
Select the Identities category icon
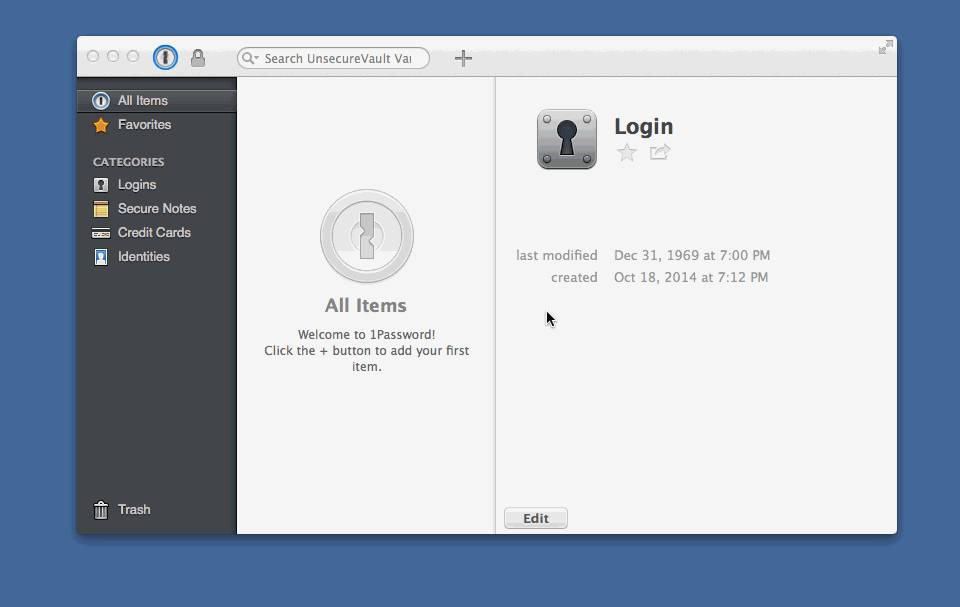pyautogui.click(x=101, y=256)
